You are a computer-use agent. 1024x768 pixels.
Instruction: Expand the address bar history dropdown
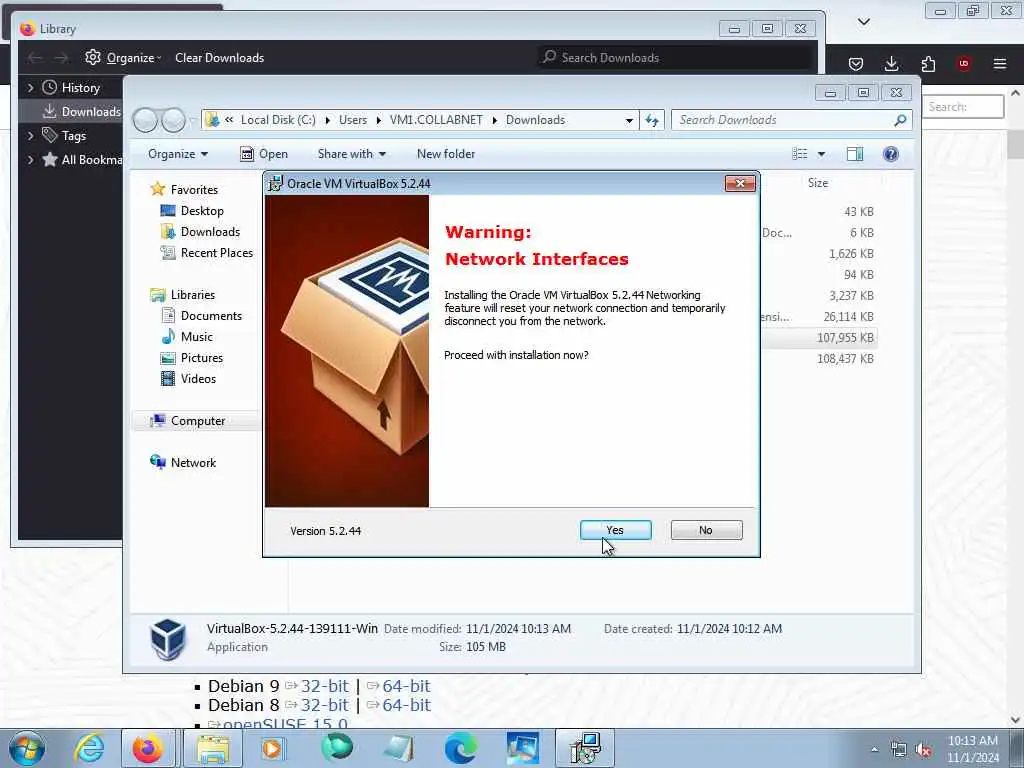click(x=629, y=120)
